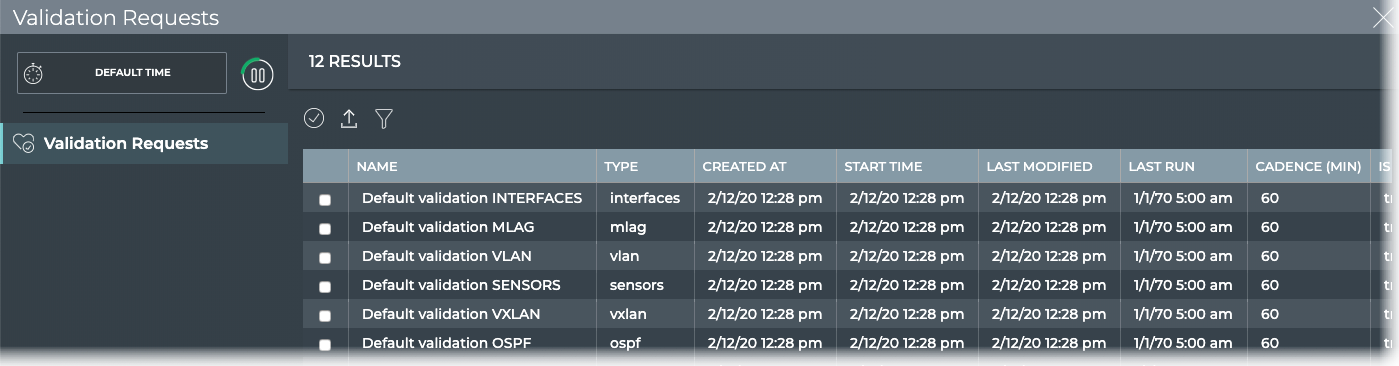Pause auto-refresh with the pause icon

[257, 74]
